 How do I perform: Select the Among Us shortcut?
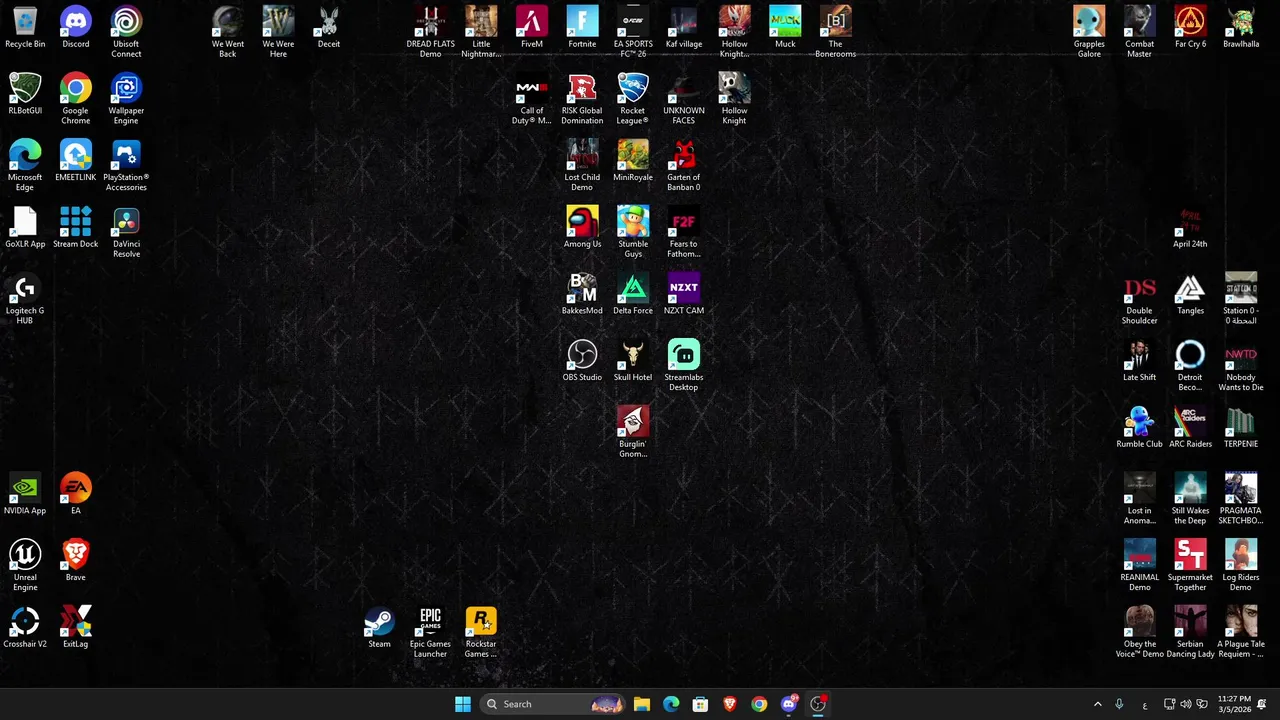click(582, 228)
